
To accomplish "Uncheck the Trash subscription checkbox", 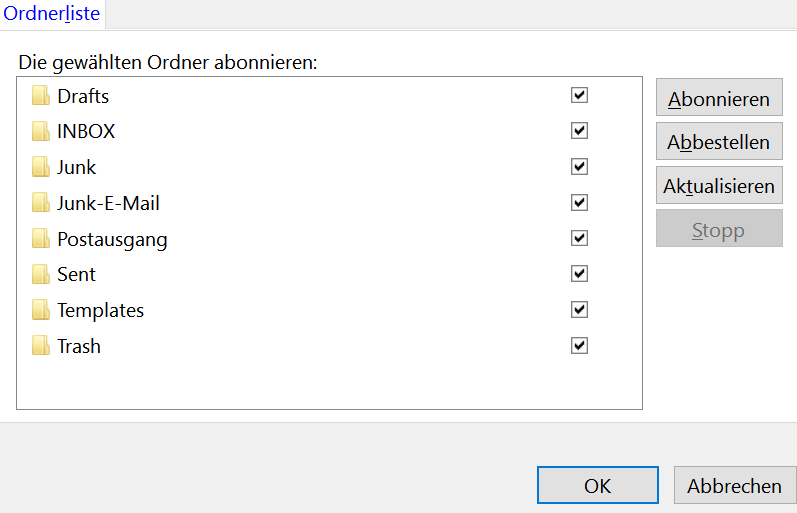I will (579, 346).
